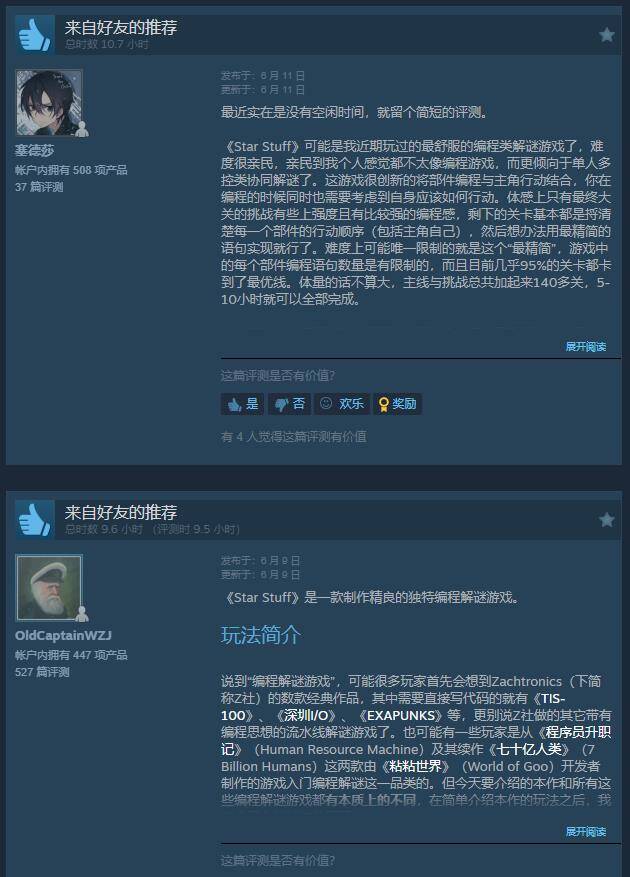The width and height of the screenshot is (630, 877).
Task: Expand the first review with 展开阅读
Action: click(585, 346)
